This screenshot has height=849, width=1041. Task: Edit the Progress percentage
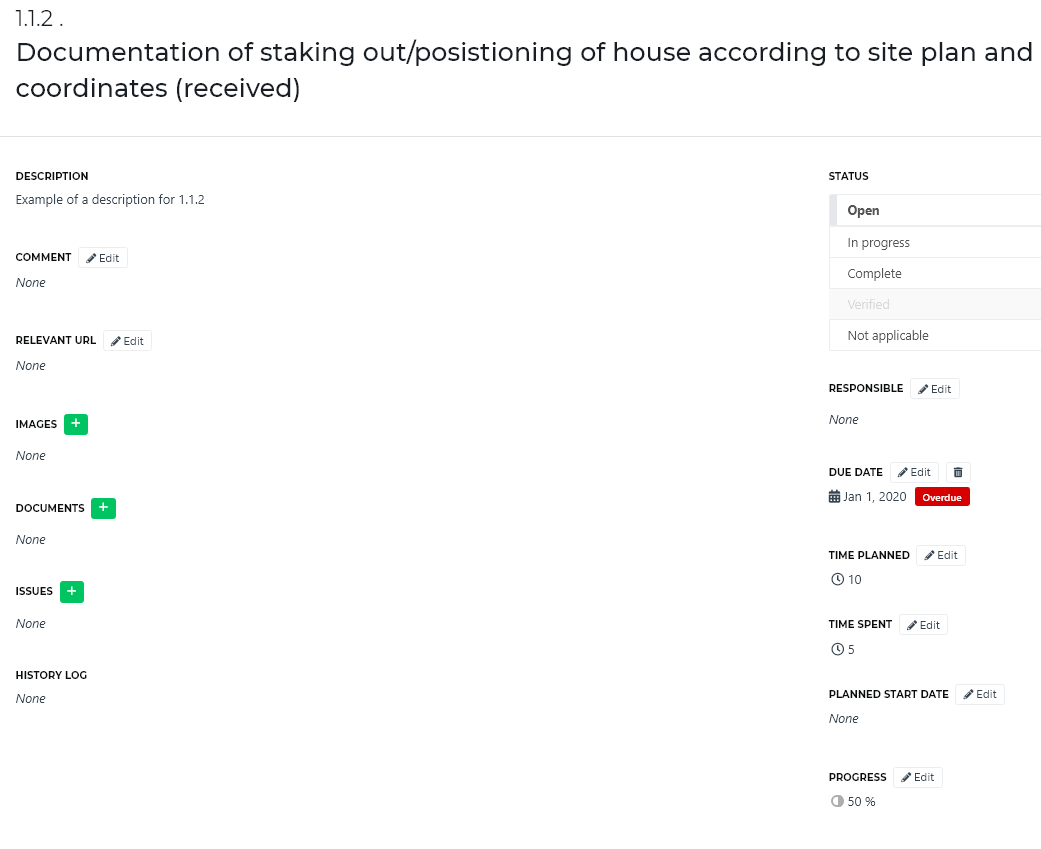pyautogui.click(x=918, y=777)
